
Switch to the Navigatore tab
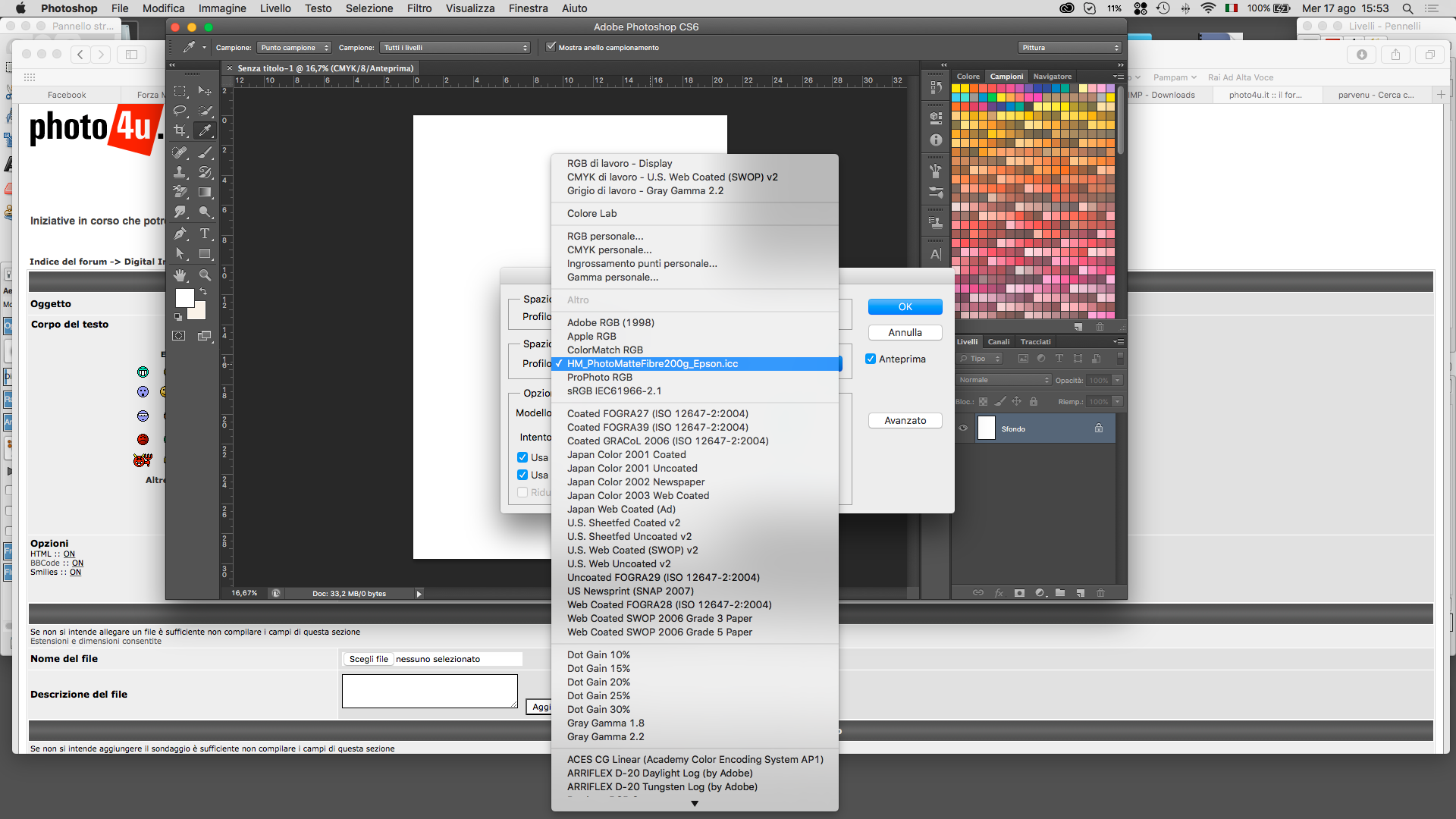coord(1053,77)
